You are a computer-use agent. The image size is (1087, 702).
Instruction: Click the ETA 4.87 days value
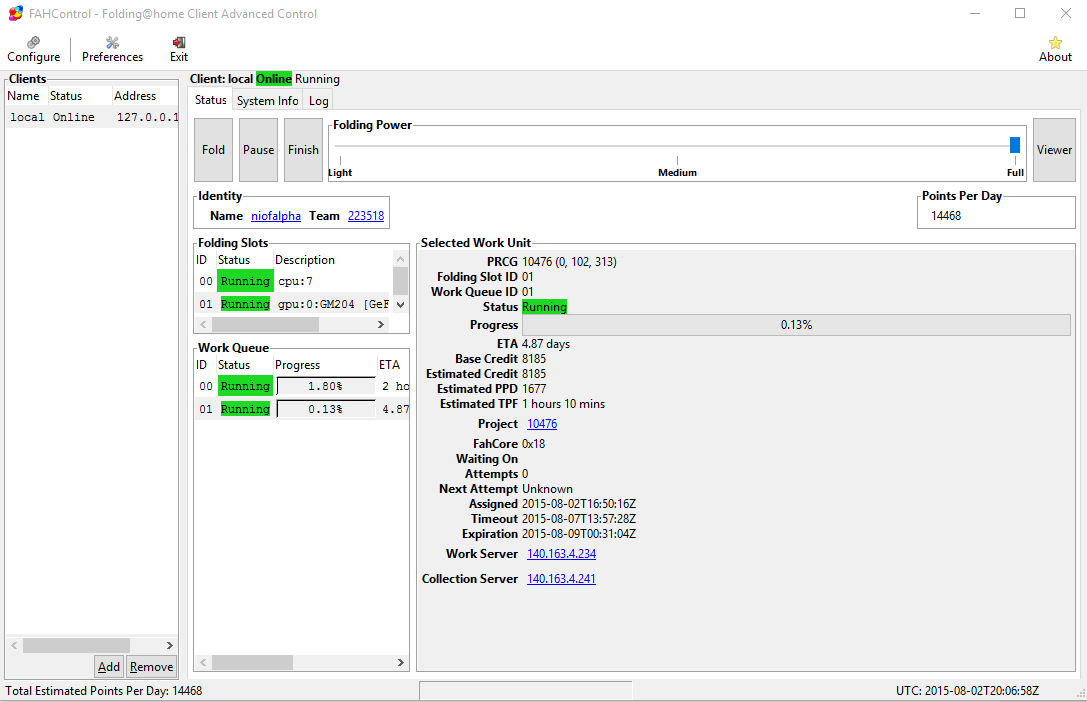546,344
